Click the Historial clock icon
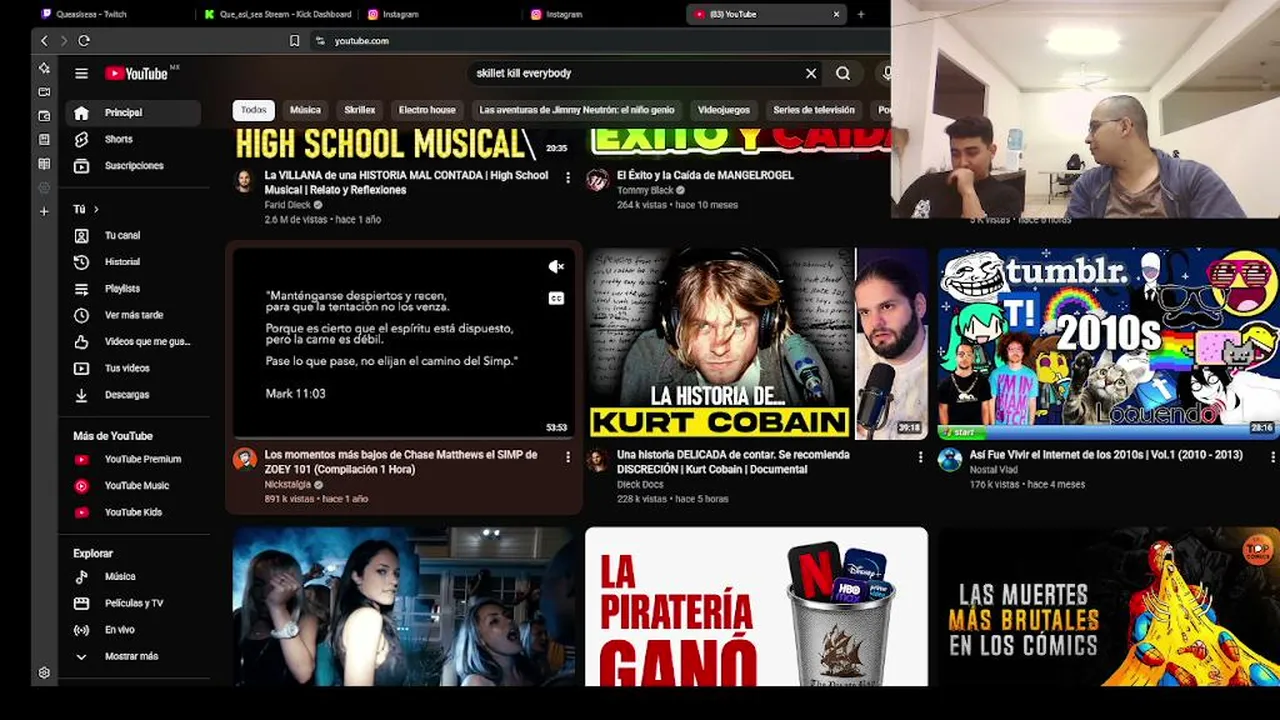 pos(82,262)
